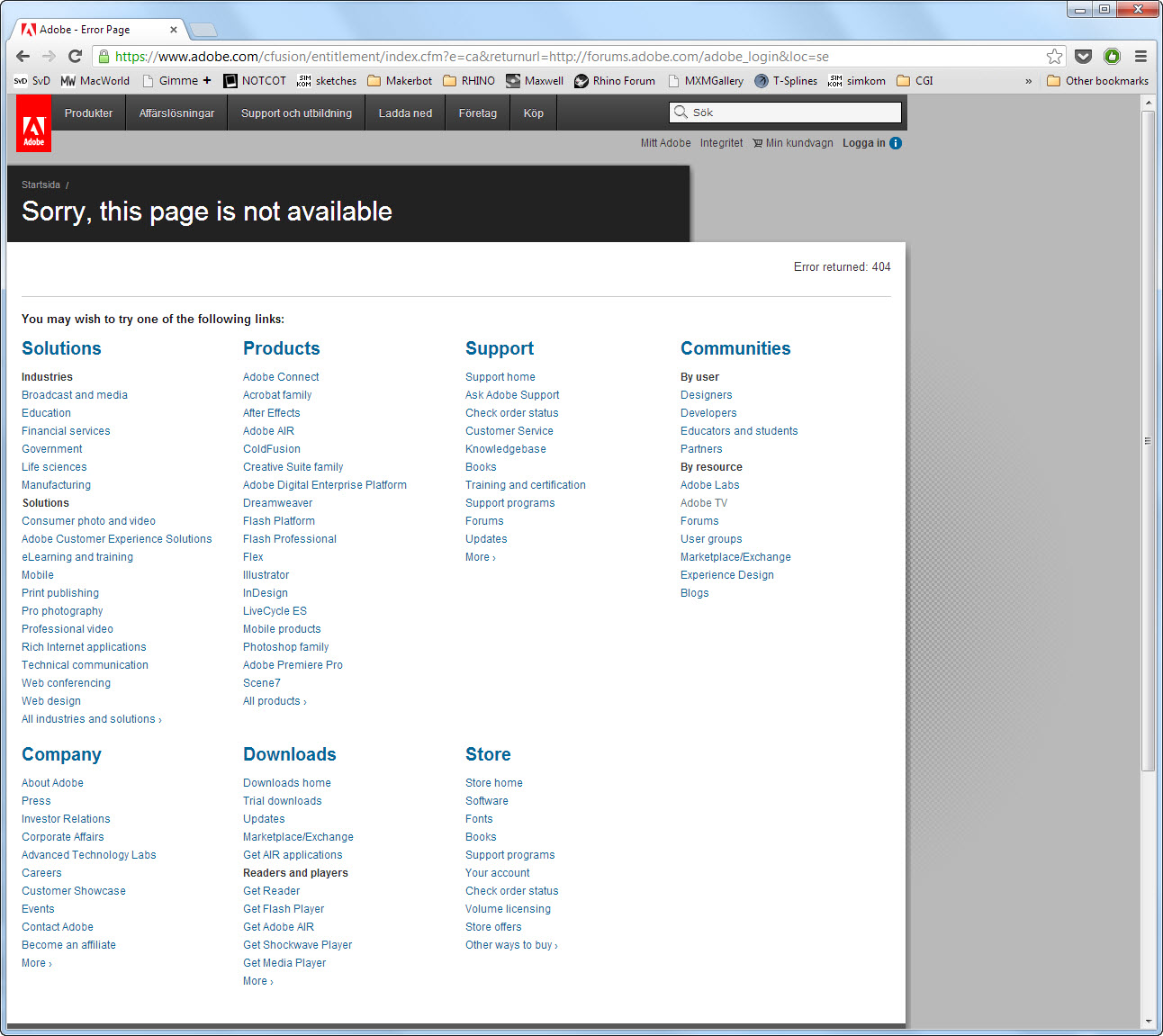
Task: Open Företag navigation menu
Action: [x=478, y=113]
